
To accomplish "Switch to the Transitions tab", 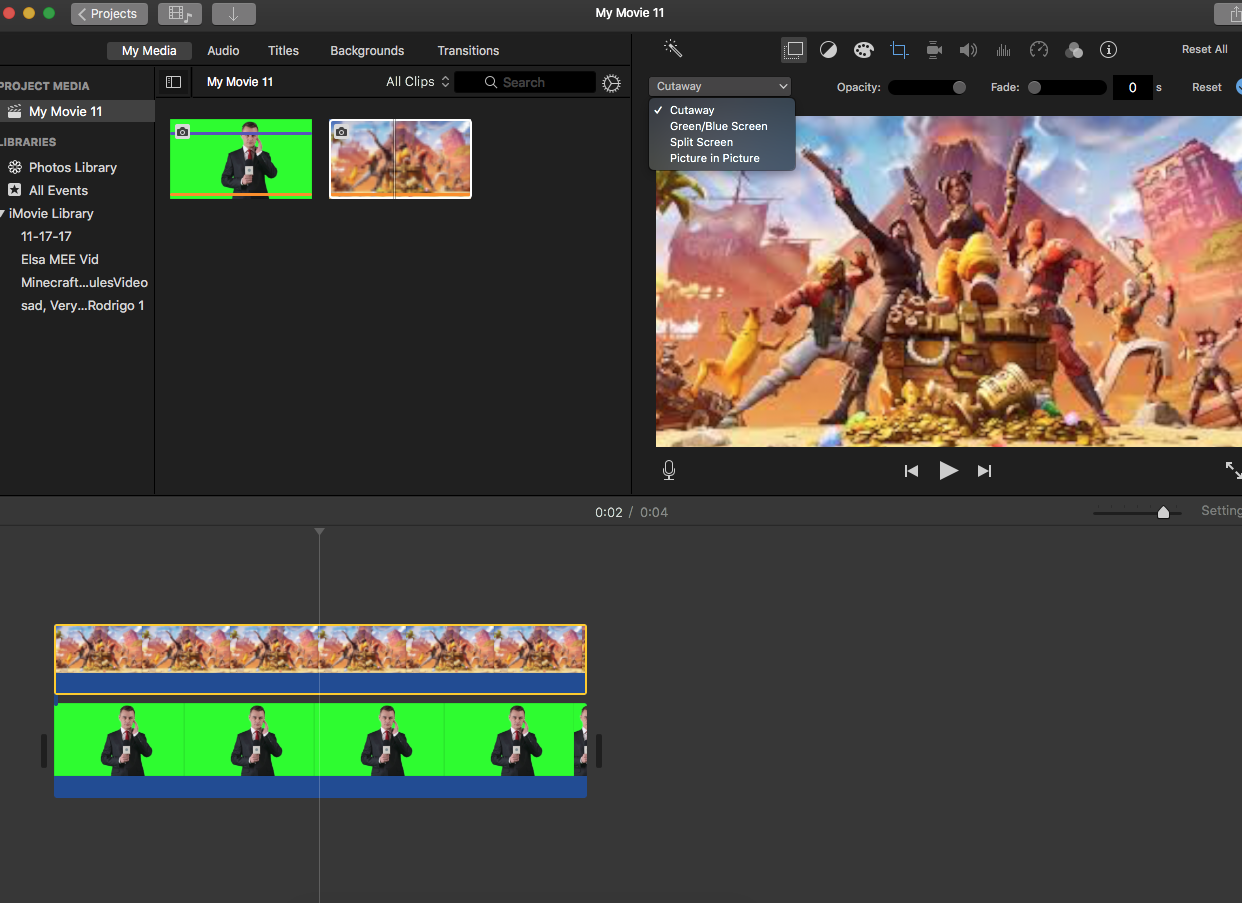I will tap(468, 50).
